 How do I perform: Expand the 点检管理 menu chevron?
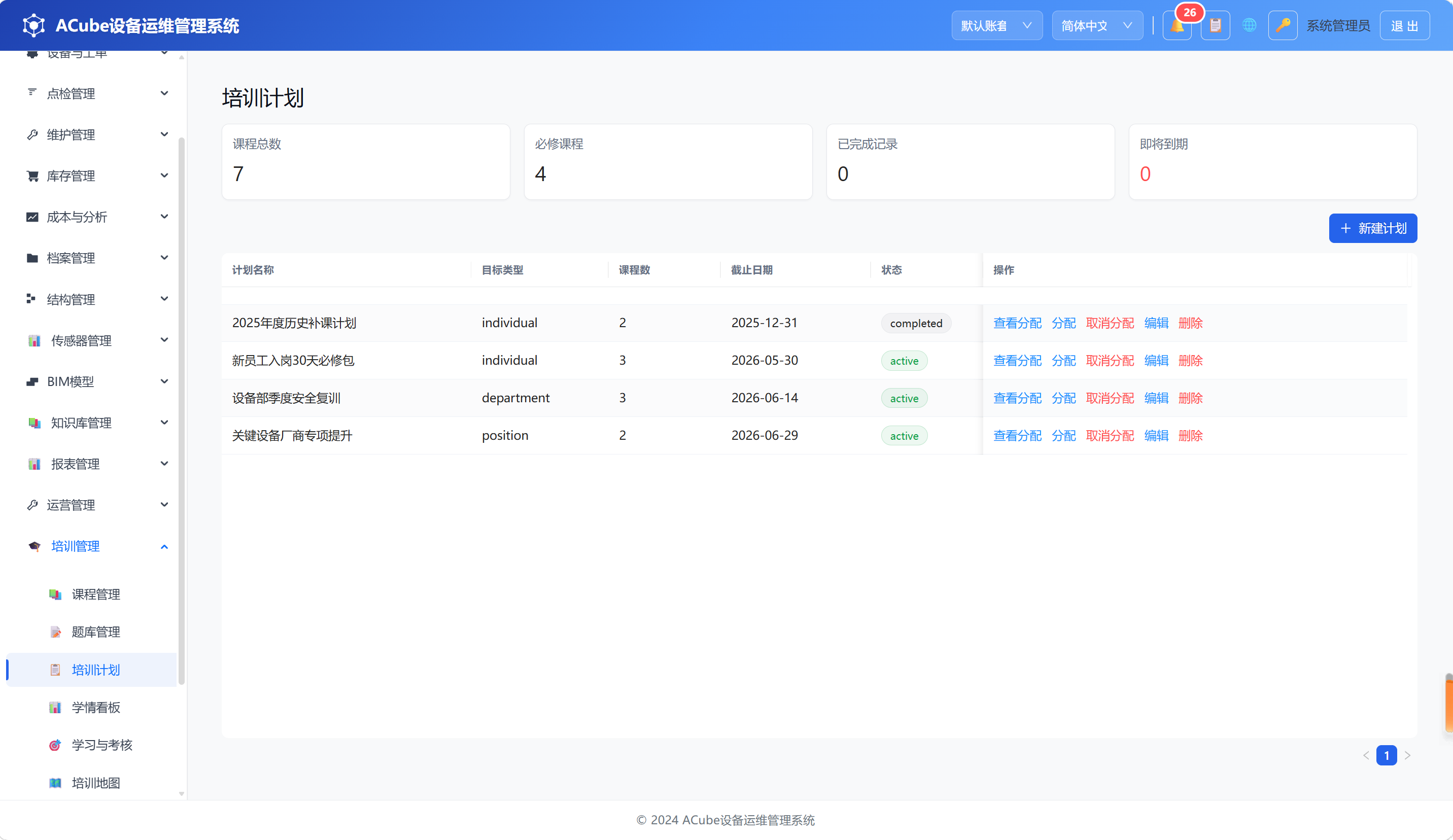[x=164, y=93]
